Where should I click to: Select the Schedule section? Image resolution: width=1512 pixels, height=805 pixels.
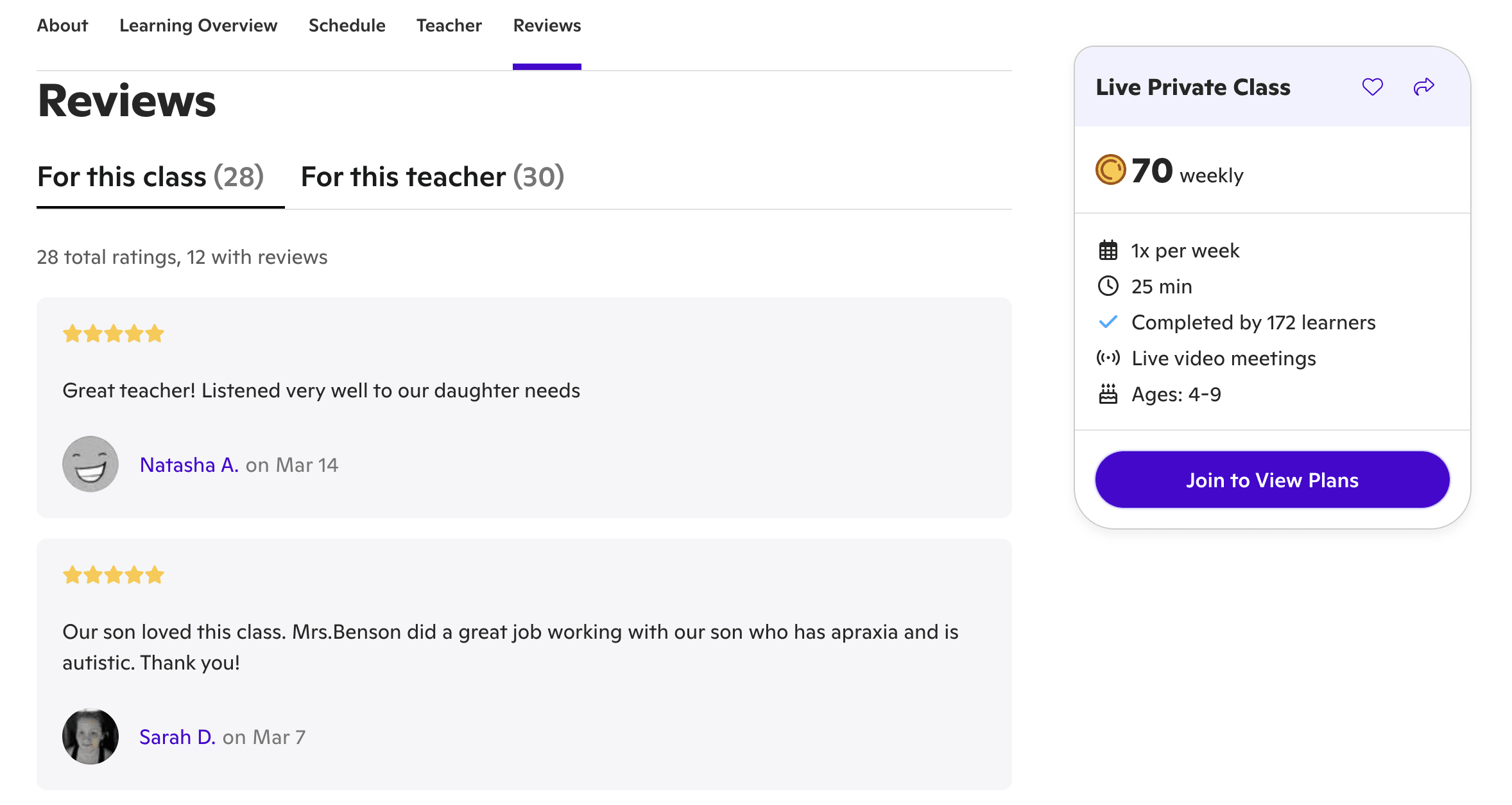click(x=347, y=26)
